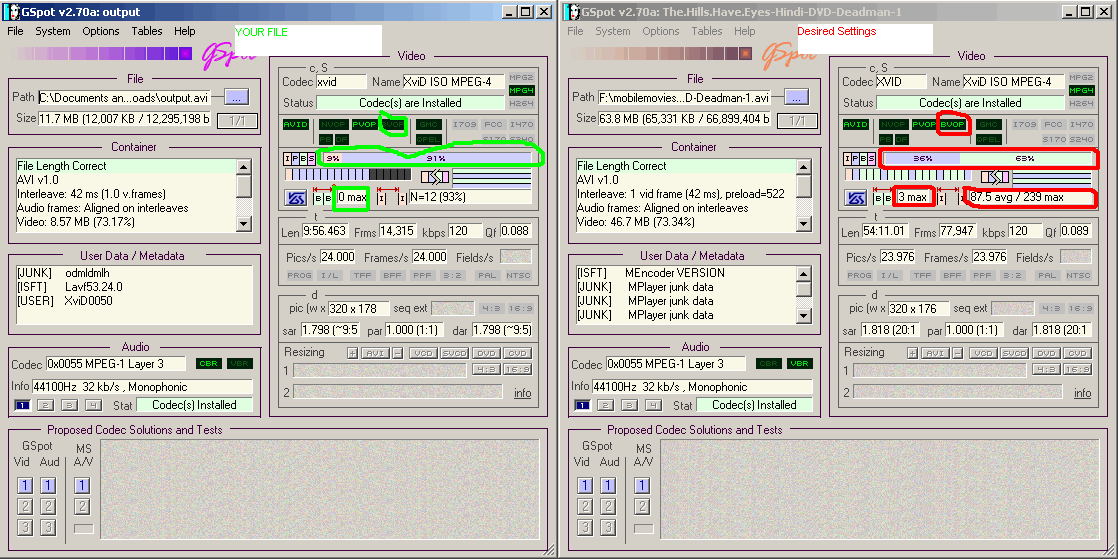Click the MPG4 indicator in output window
Image resolution: width=1118 pixels, height=559 pixels.
pyautogui.click(x=521, y=91)
